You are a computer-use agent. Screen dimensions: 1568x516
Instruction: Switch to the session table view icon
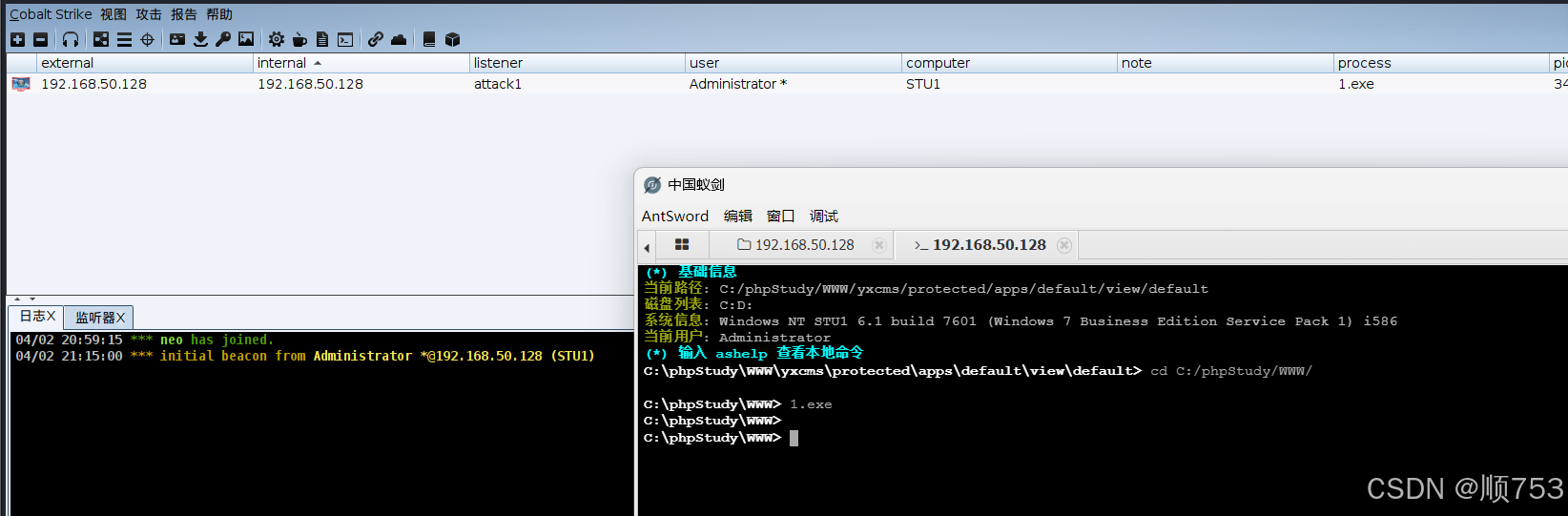[124, 39]
